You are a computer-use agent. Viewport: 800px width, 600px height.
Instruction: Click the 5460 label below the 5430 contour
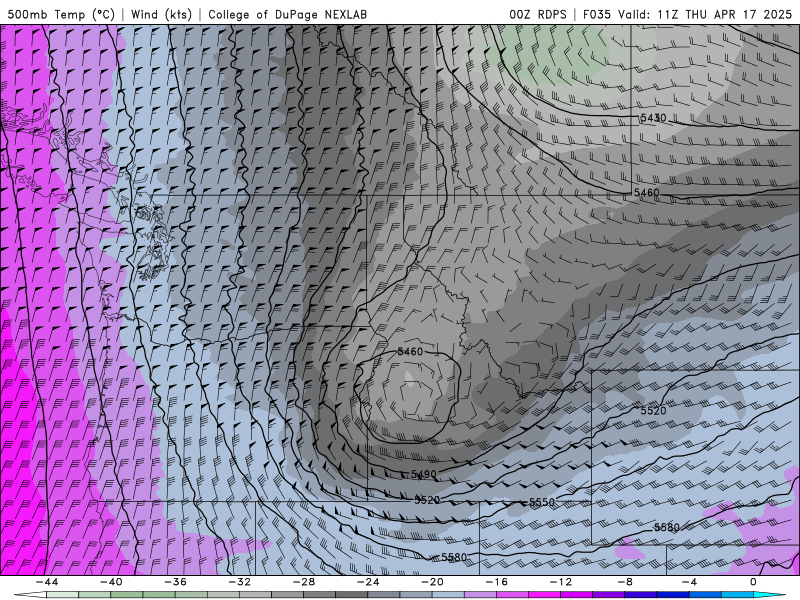click(646, 193)
